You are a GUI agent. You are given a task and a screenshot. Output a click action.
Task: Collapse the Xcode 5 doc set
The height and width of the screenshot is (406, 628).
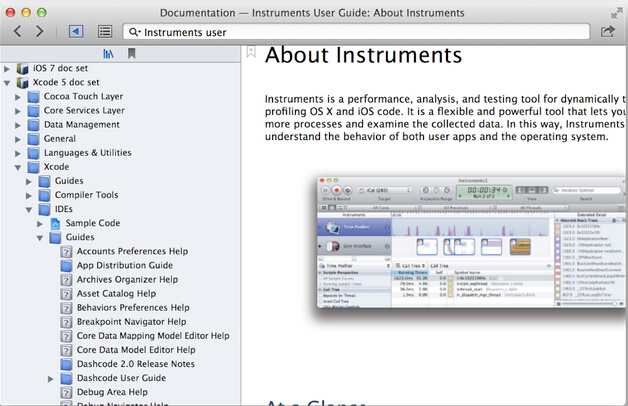(x=8, y=82)
